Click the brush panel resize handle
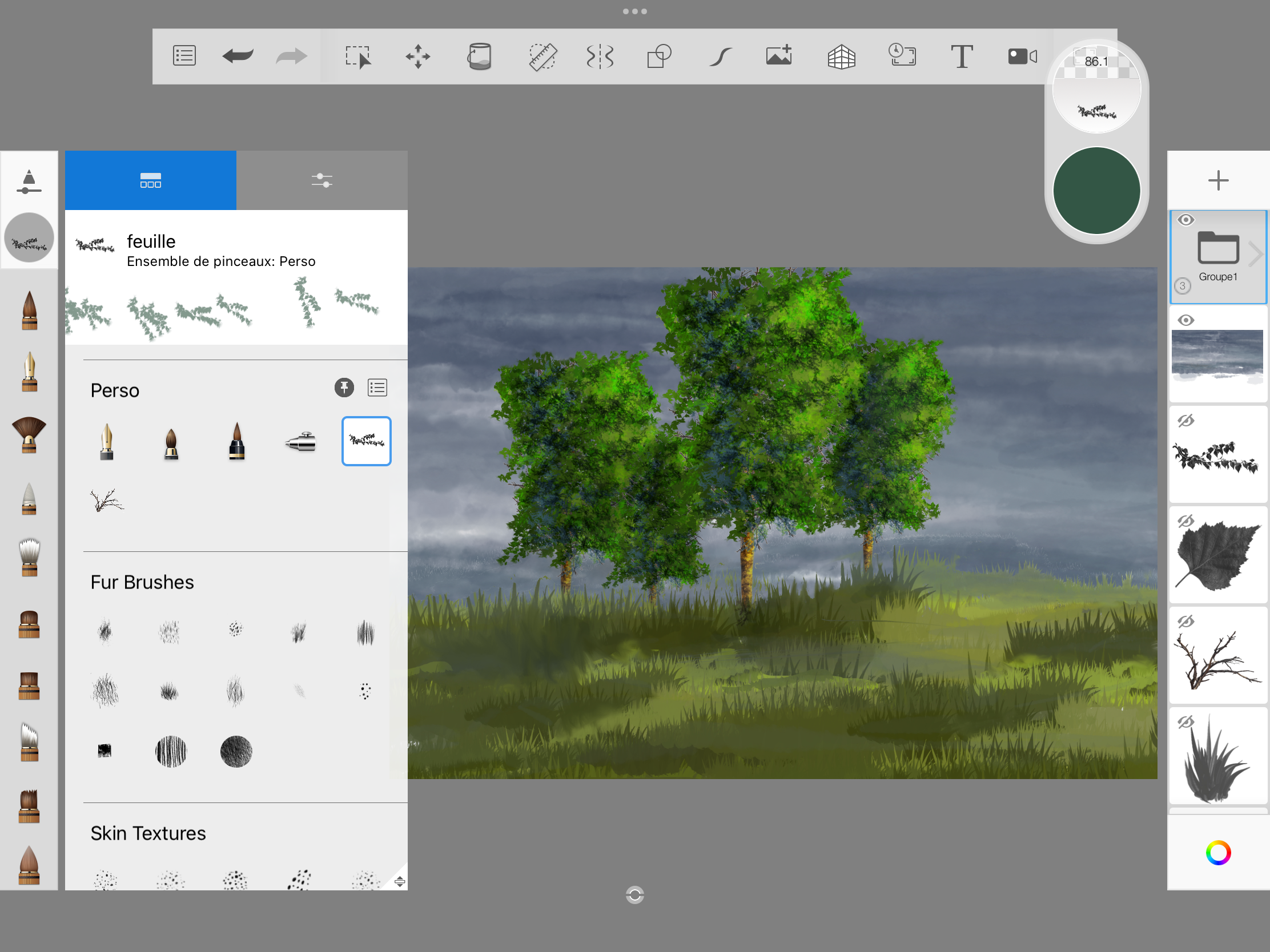This screenshot has height=952, width=1270. pos(400,881)
